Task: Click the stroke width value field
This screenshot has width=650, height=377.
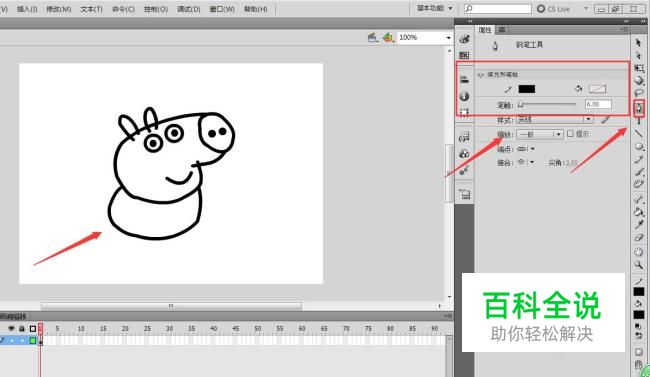Action: pyautogui.click(x=598, y=104)
